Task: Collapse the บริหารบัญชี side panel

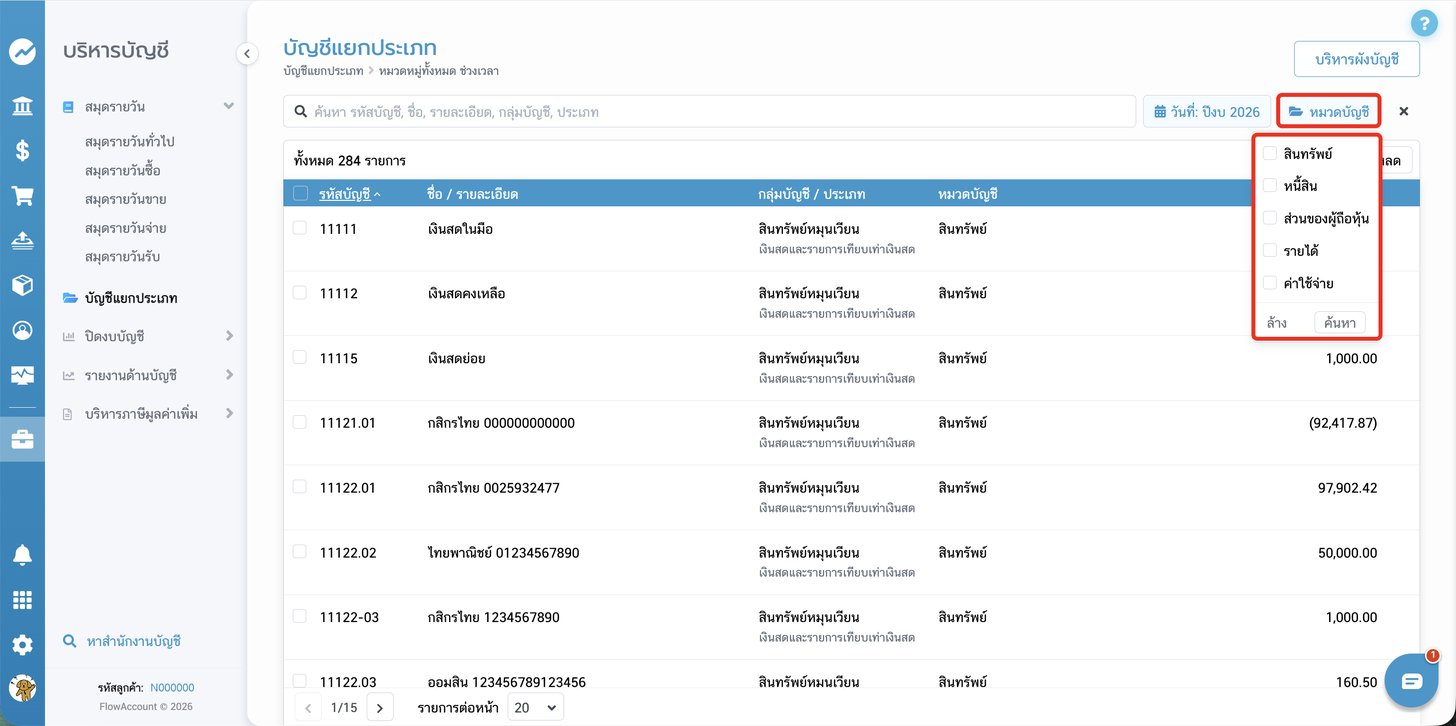Action: tap(247, 54)
